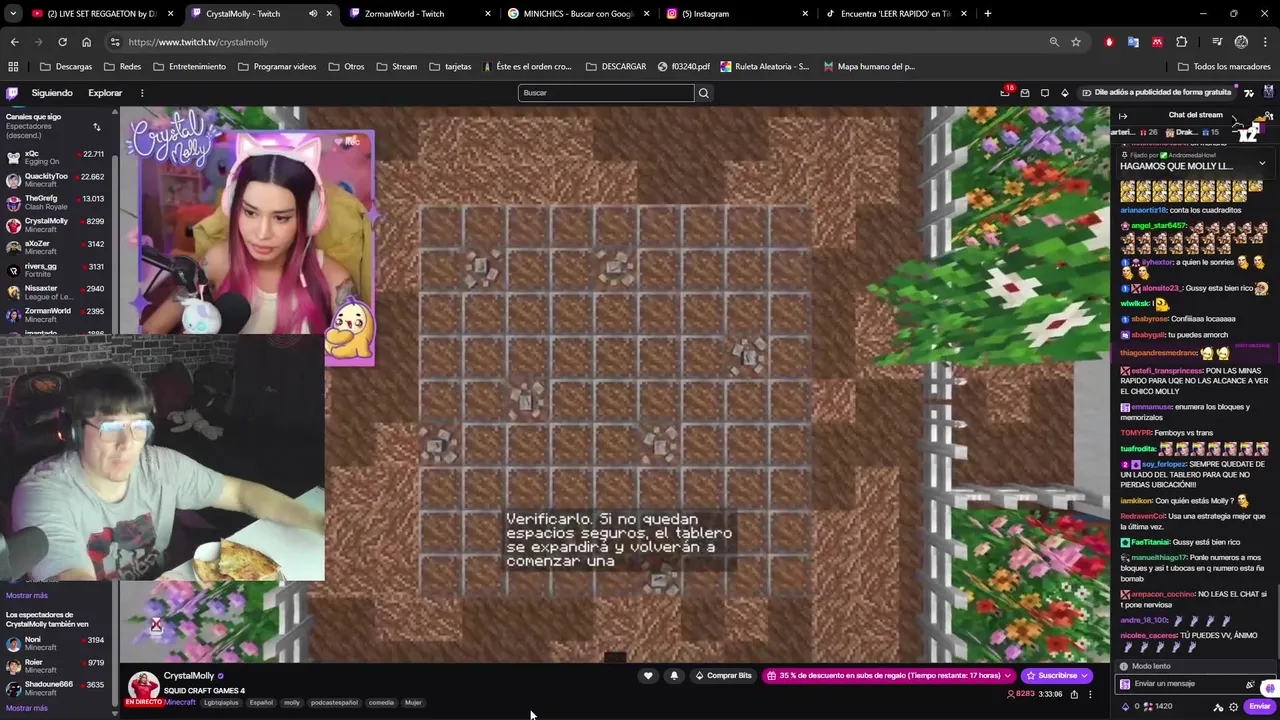
Task: Open the Ruleta Aleatoria bookmark
Action: point(764,67)
